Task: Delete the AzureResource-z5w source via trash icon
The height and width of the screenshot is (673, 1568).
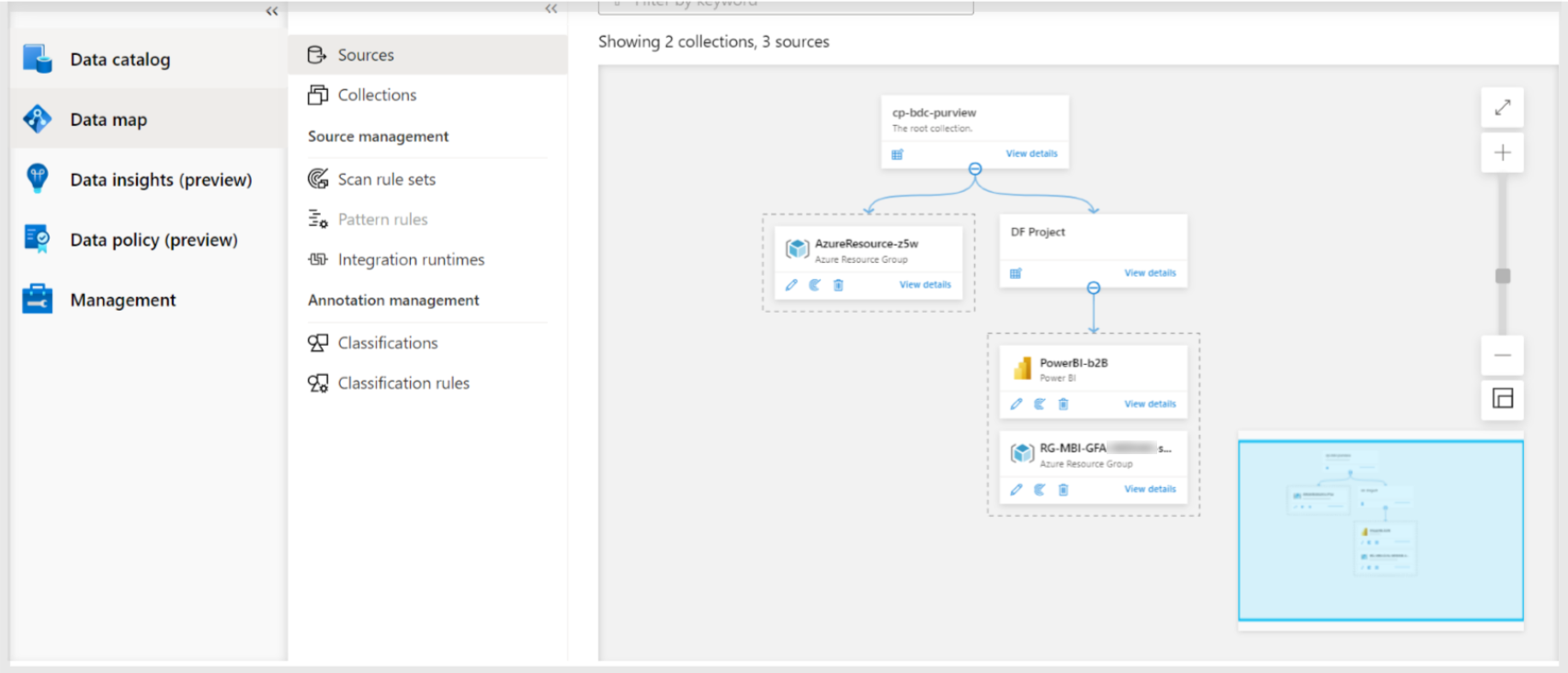Action: click(838, 285)
